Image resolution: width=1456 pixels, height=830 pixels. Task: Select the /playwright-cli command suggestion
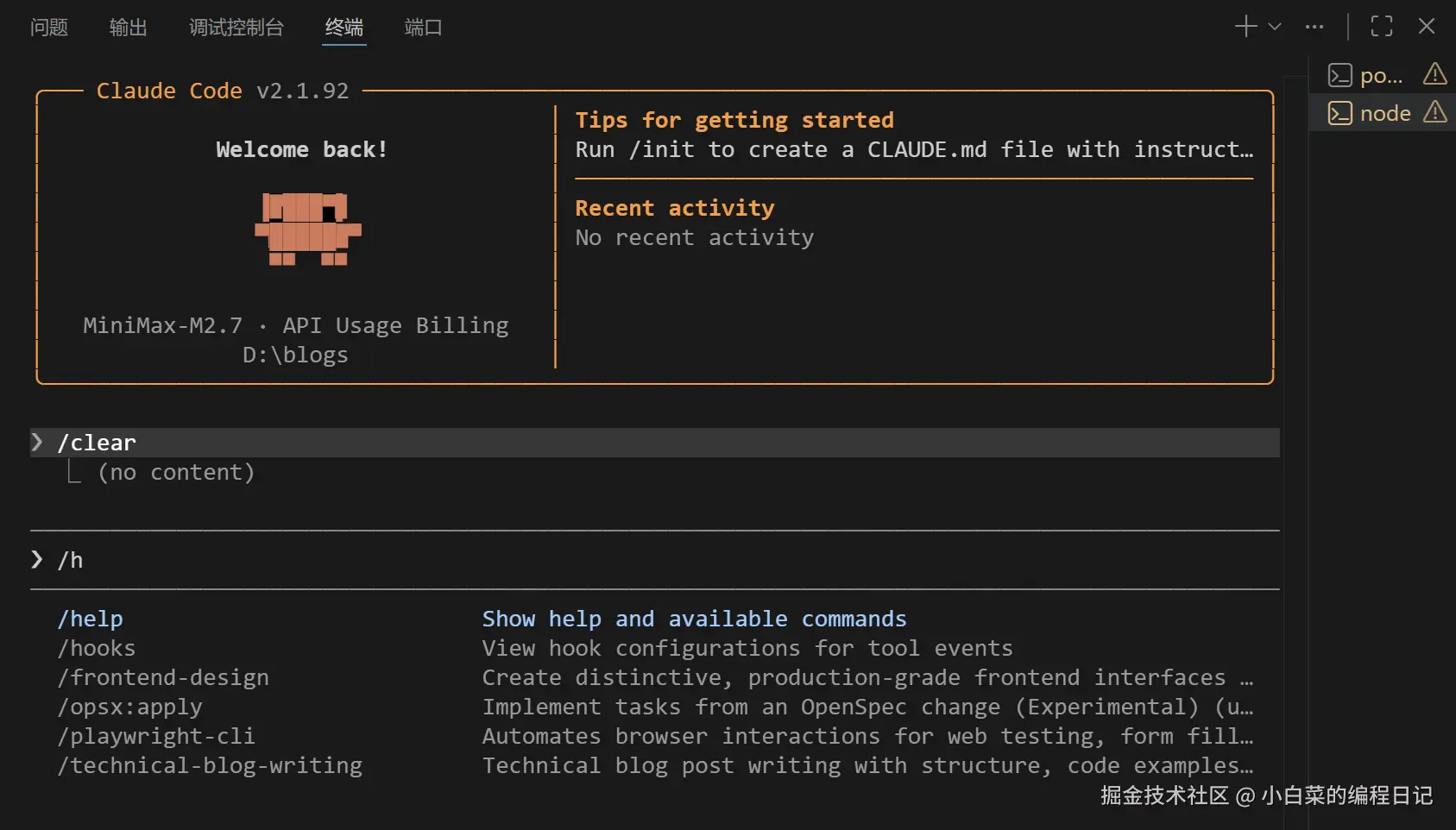pyautogui.click(x=156, y=736)
